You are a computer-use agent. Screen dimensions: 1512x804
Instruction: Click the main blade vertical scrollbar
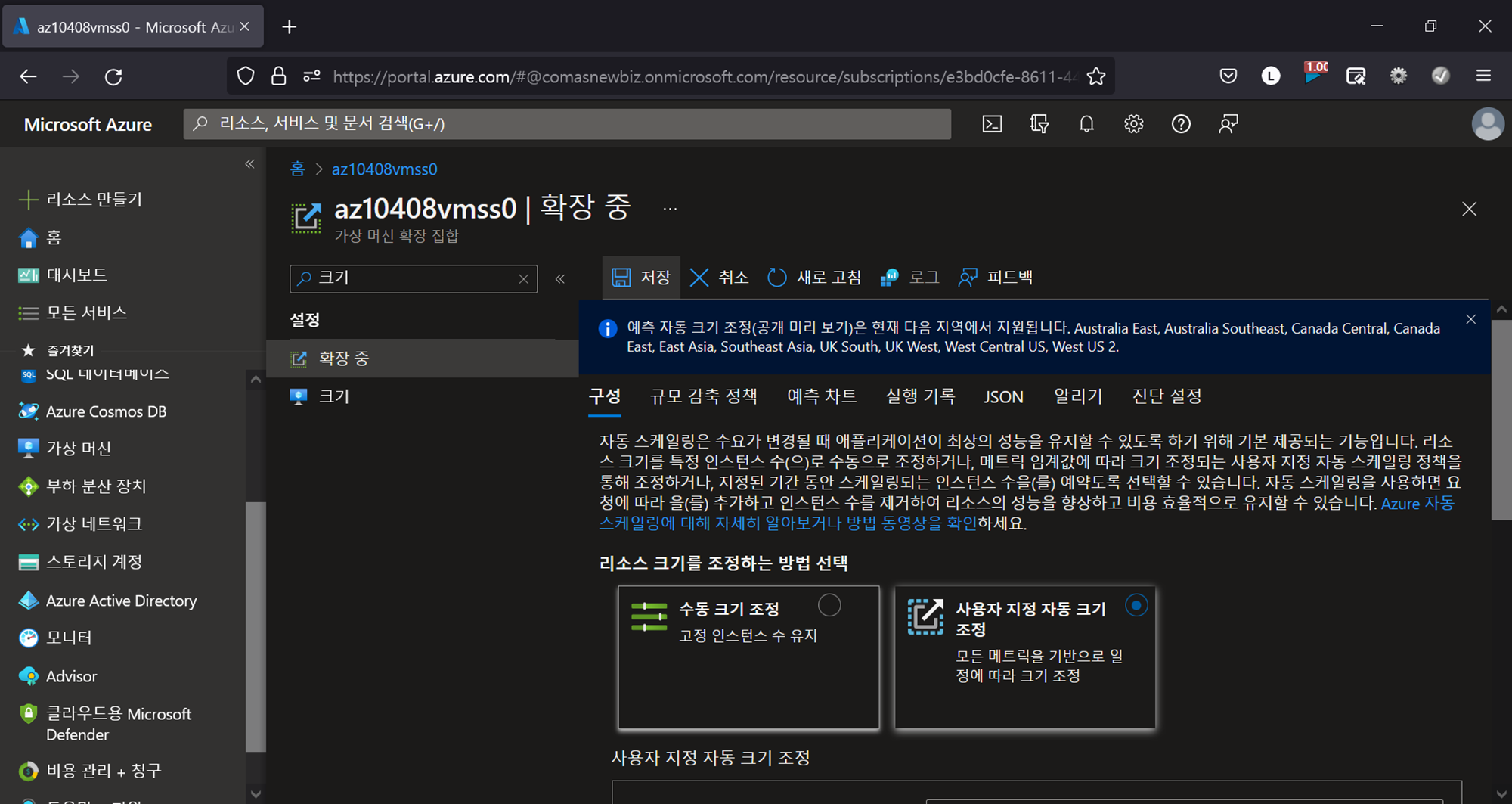(1501, 420)
